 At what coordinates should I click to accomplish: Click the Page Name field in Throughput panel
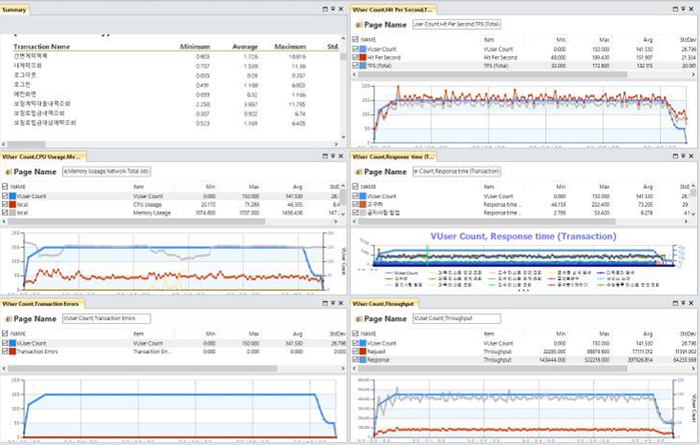(x=456, y=318)
